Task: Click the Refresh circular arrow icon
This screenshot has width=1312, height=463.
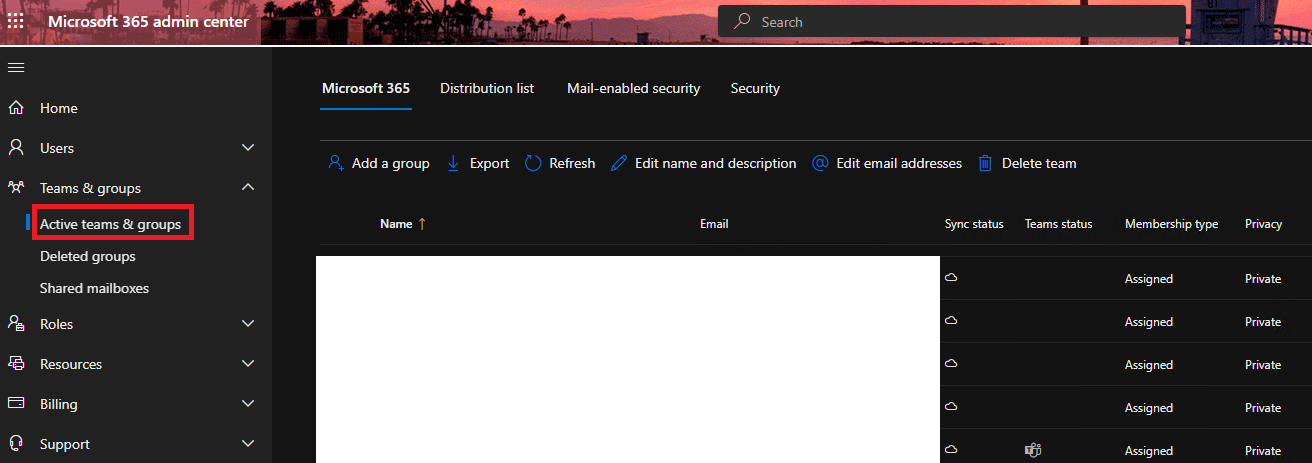Action: coord(533,163)
